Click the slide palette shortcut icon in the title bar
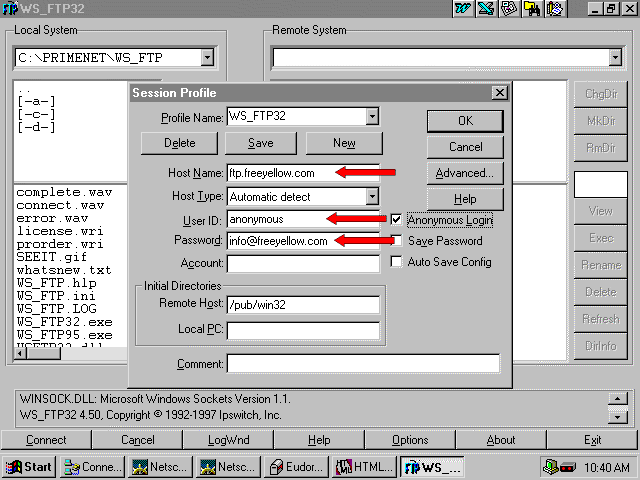The height and width of the screenshot is (480, 640). [x=509, y=9]
